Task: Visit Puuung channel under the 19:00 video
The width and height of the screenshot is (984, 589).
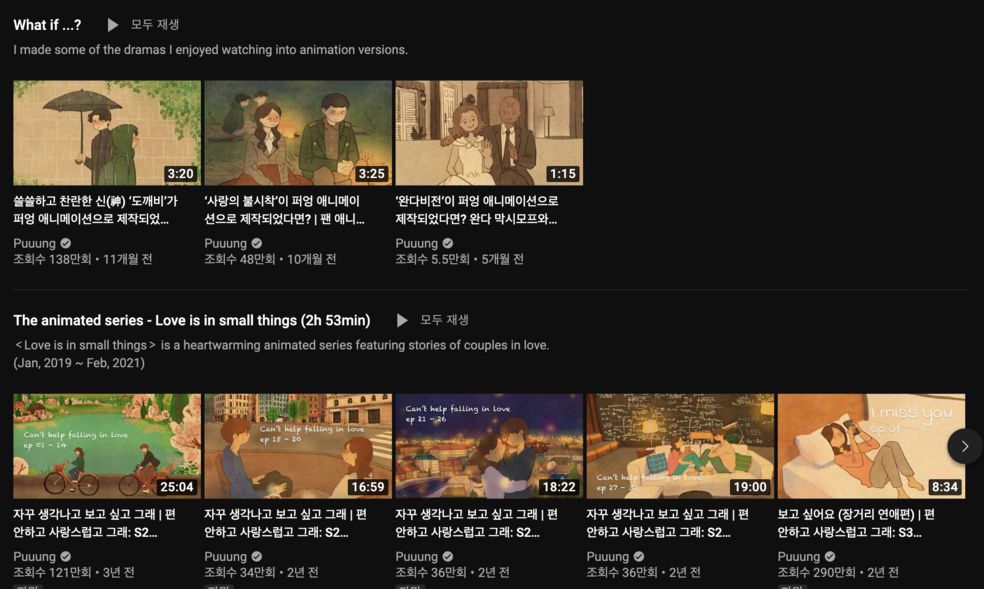Action: tap(607, 556)
